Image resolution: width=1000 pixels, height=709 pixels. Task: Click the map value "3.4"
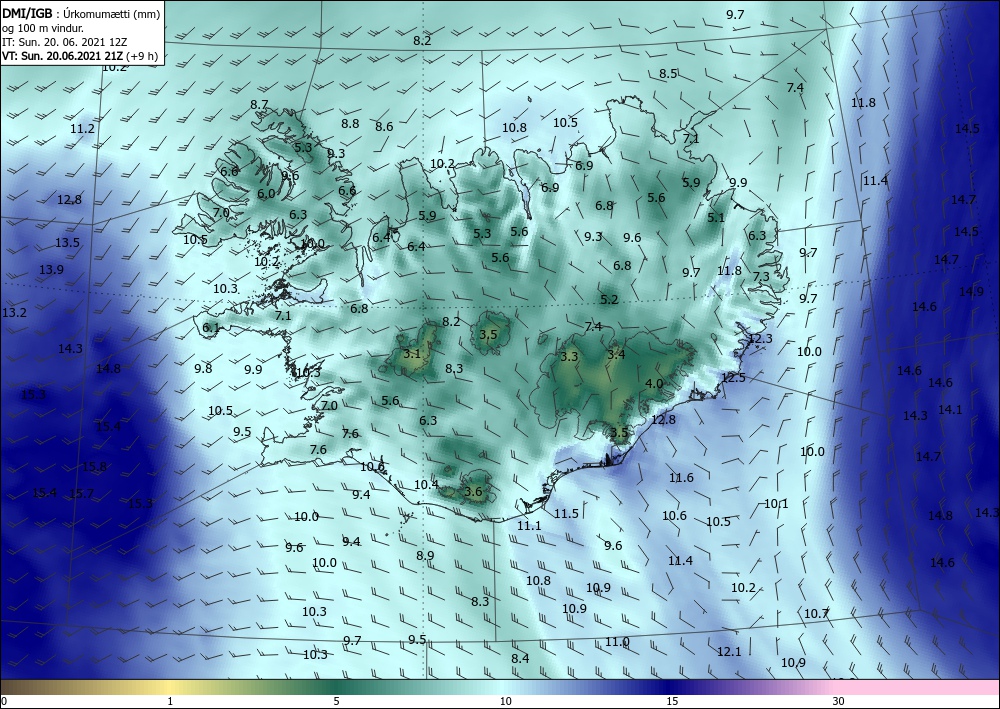[x=616, y=354]
